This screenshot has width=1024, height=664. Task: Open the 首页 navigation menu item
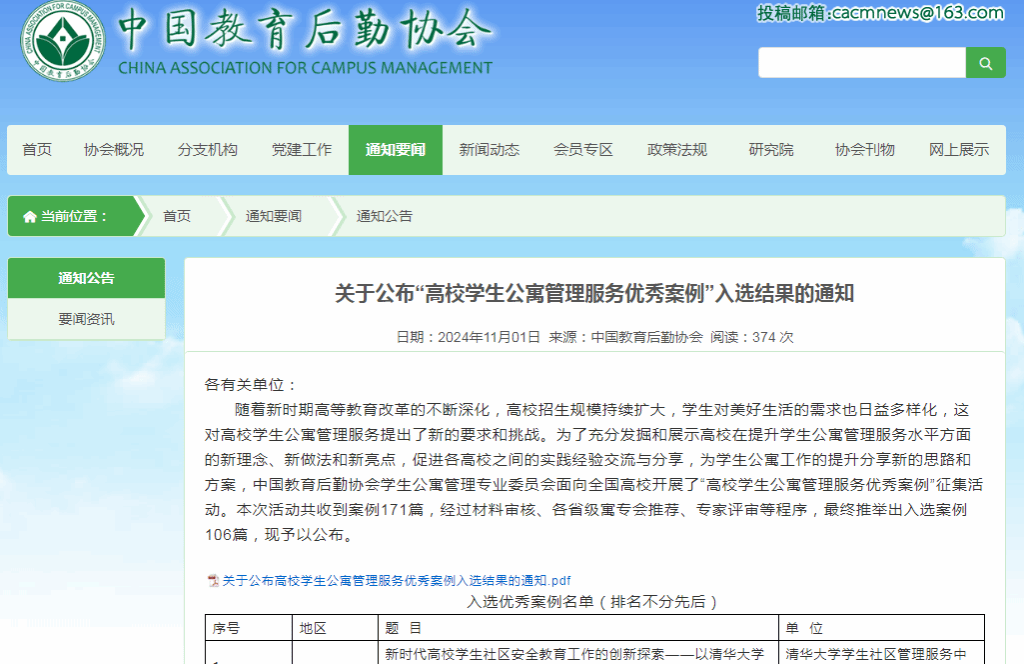pos(37,150)
